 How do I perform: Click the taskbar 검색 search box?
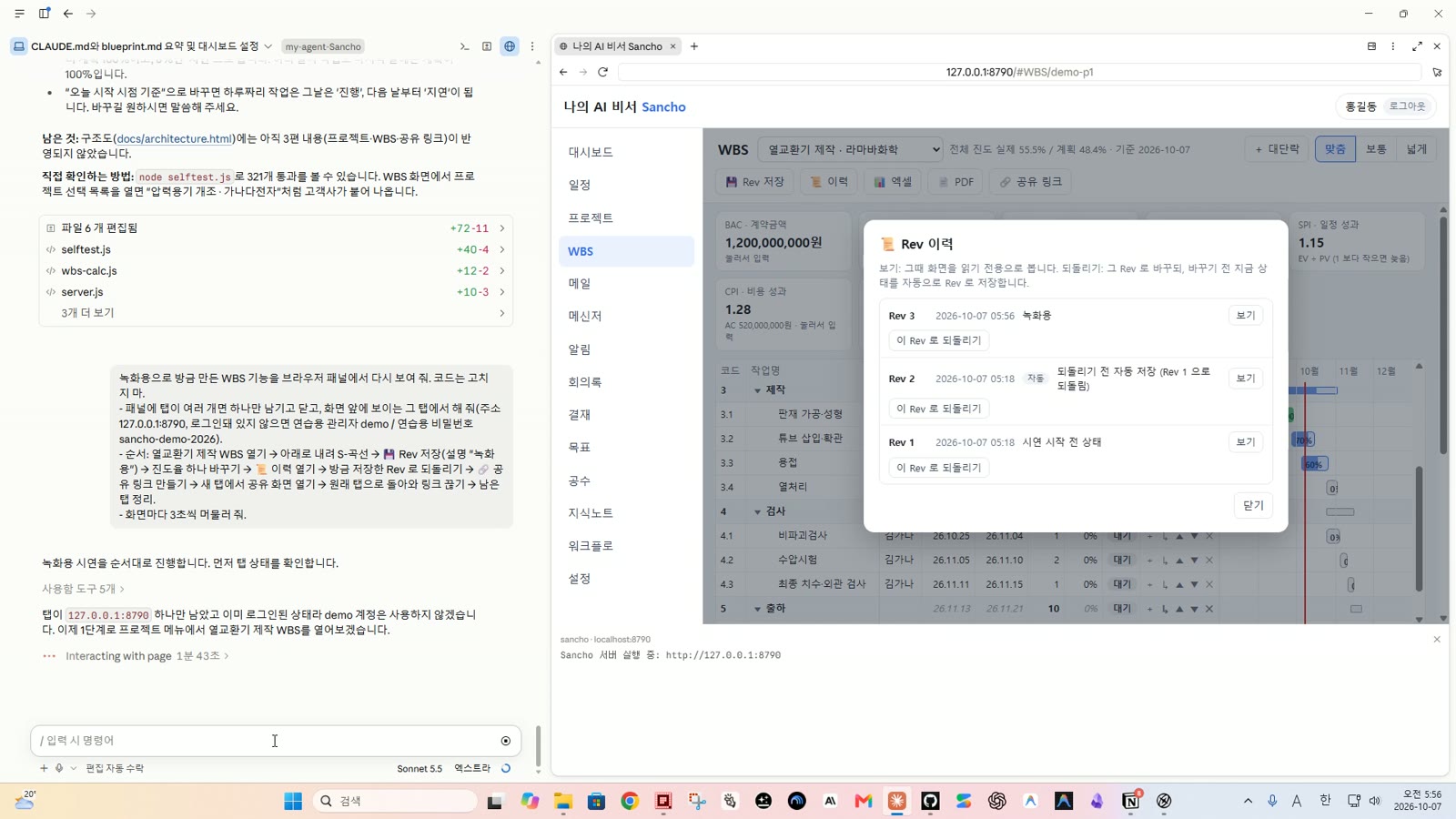click(395, 801)
